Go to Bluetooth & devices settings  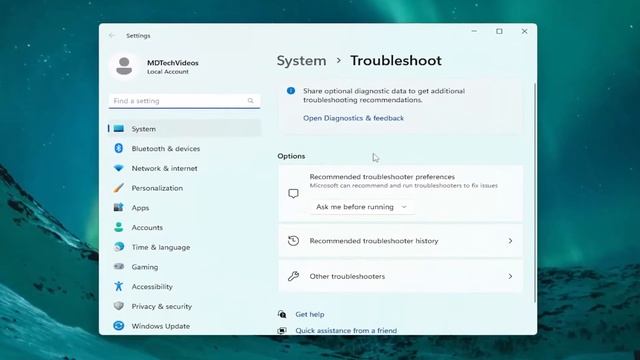pos(184,149)
